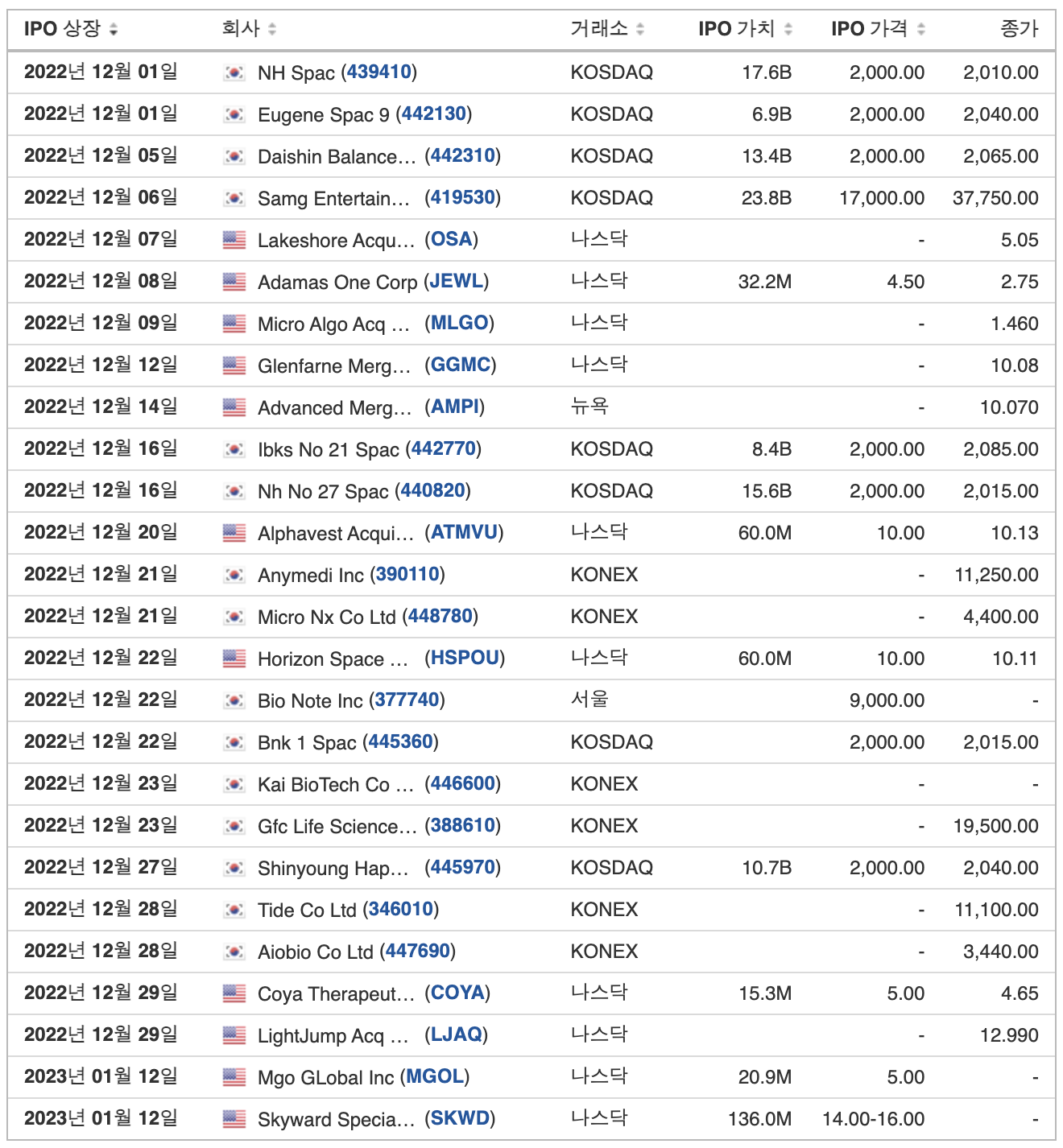Click Korean flag beside Bnk 1 Spac

pos(234,742)
